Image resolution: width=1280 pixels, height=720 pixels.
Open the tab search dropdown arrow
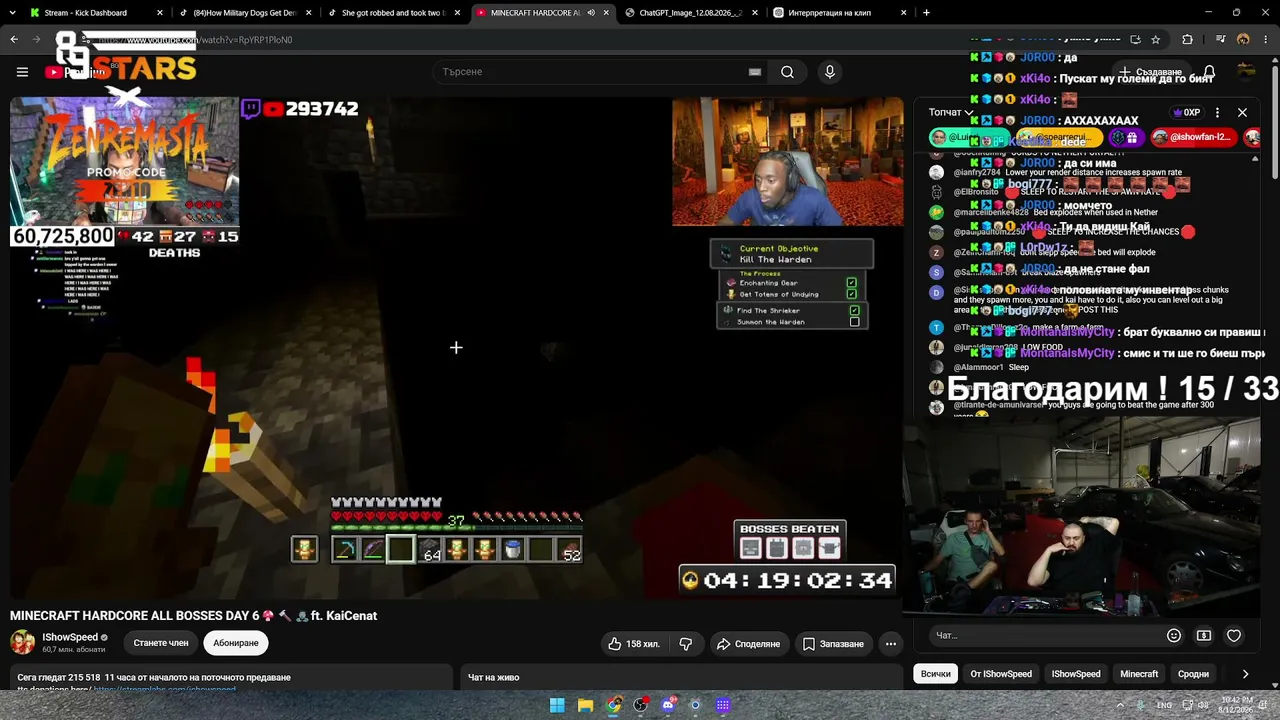(14, 13)
